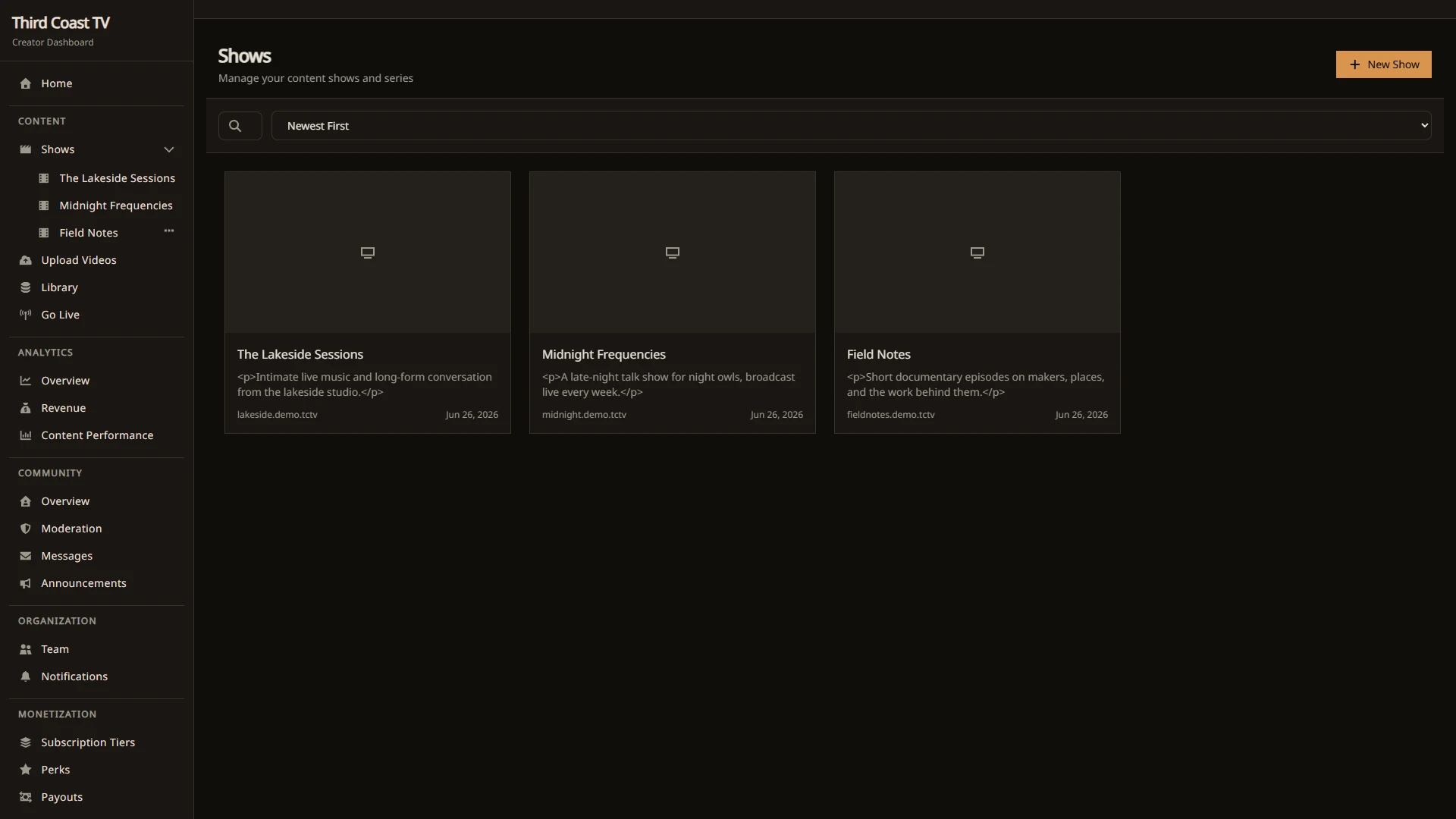1456x819 pixels.
Task: Go to Upload Videos
Action: [x=96, y=260]
